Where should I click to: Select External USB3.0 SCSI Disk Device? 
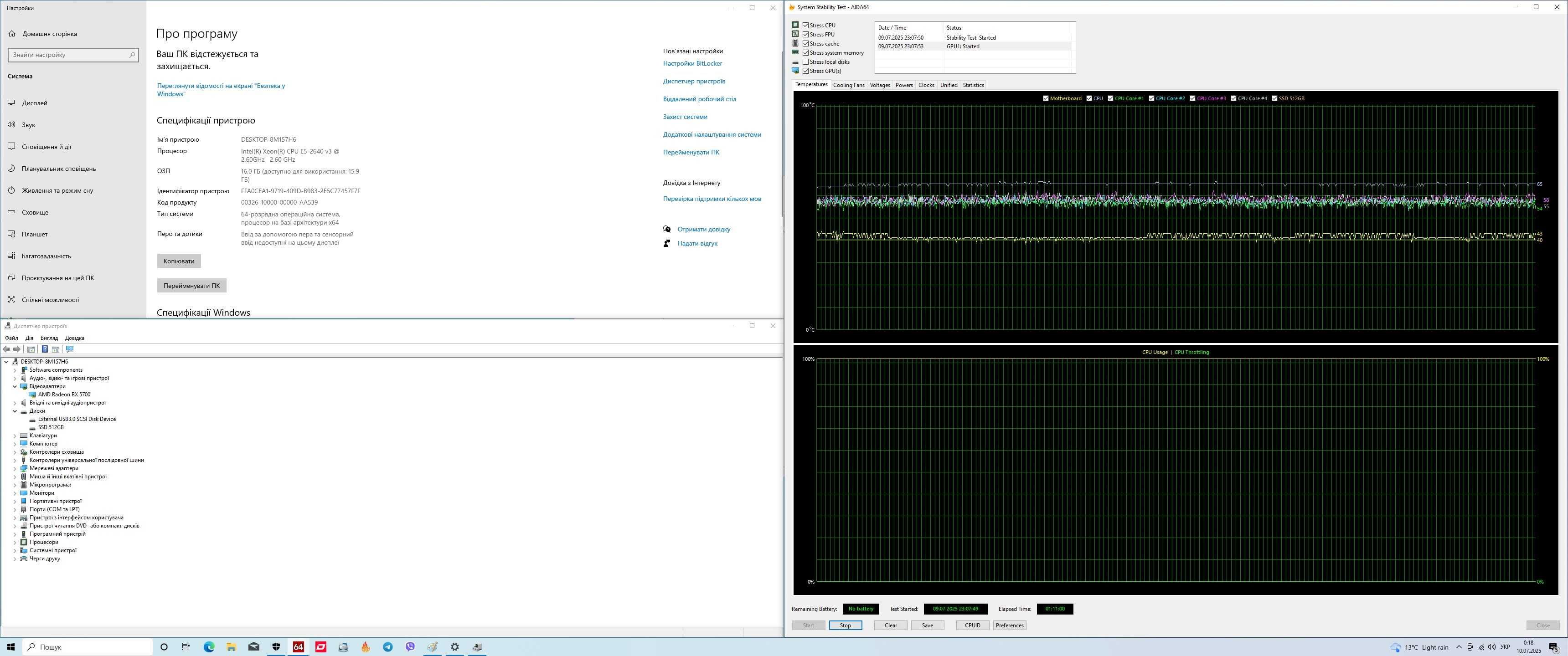coord(77,419)
